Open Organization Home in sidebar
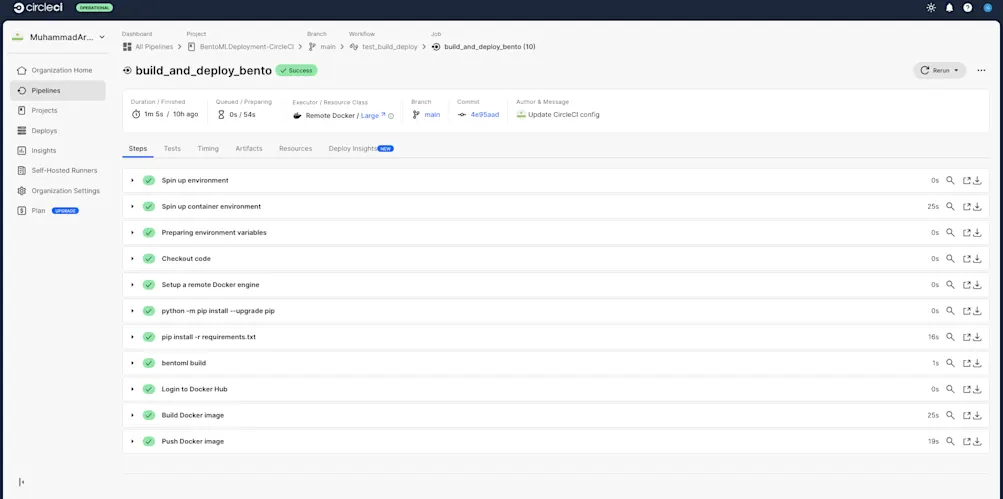Viewport: 1003px width, 499px height. [x=58, y=70]
